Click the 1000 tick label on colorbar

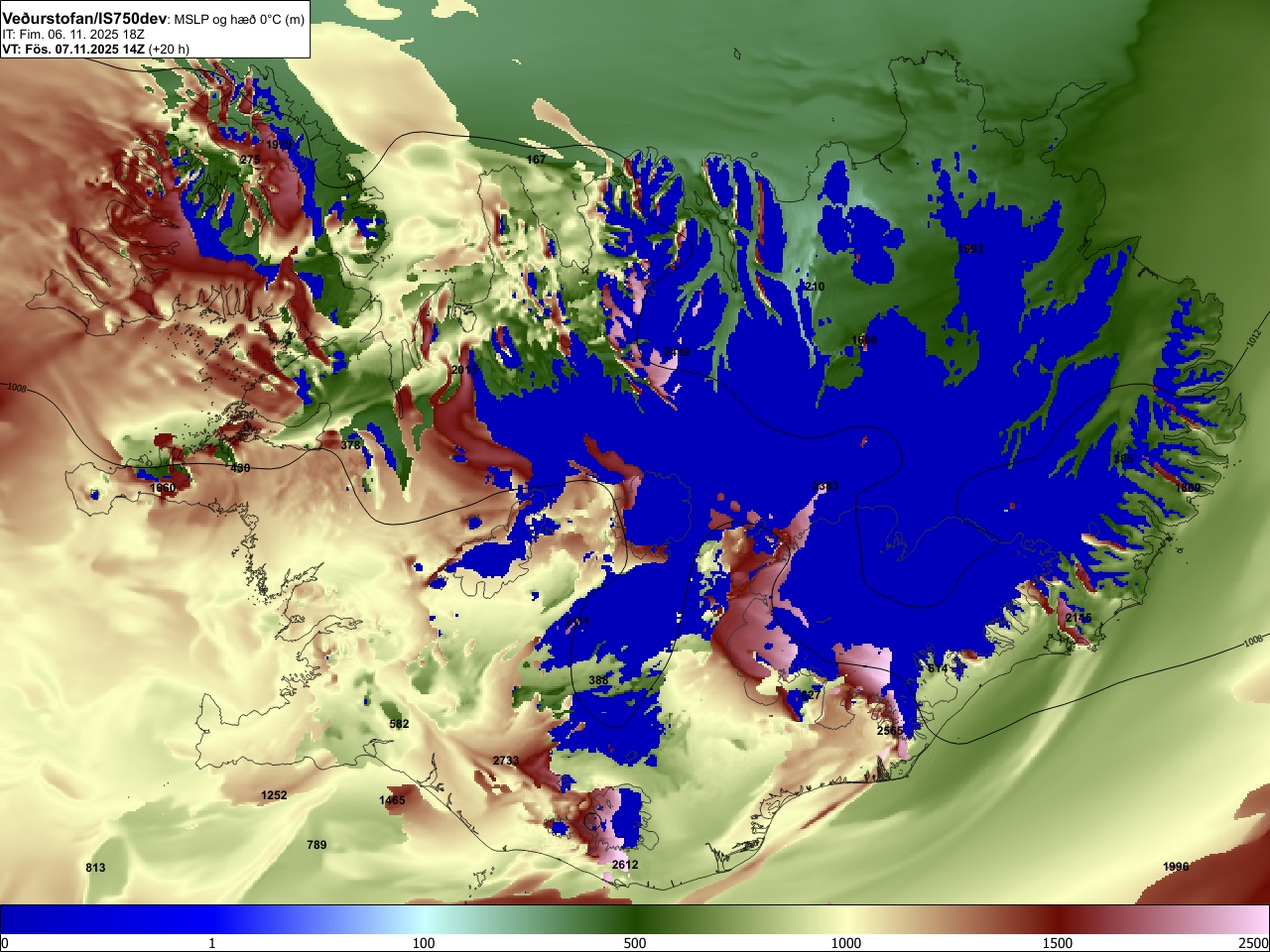tap(846, 943)
